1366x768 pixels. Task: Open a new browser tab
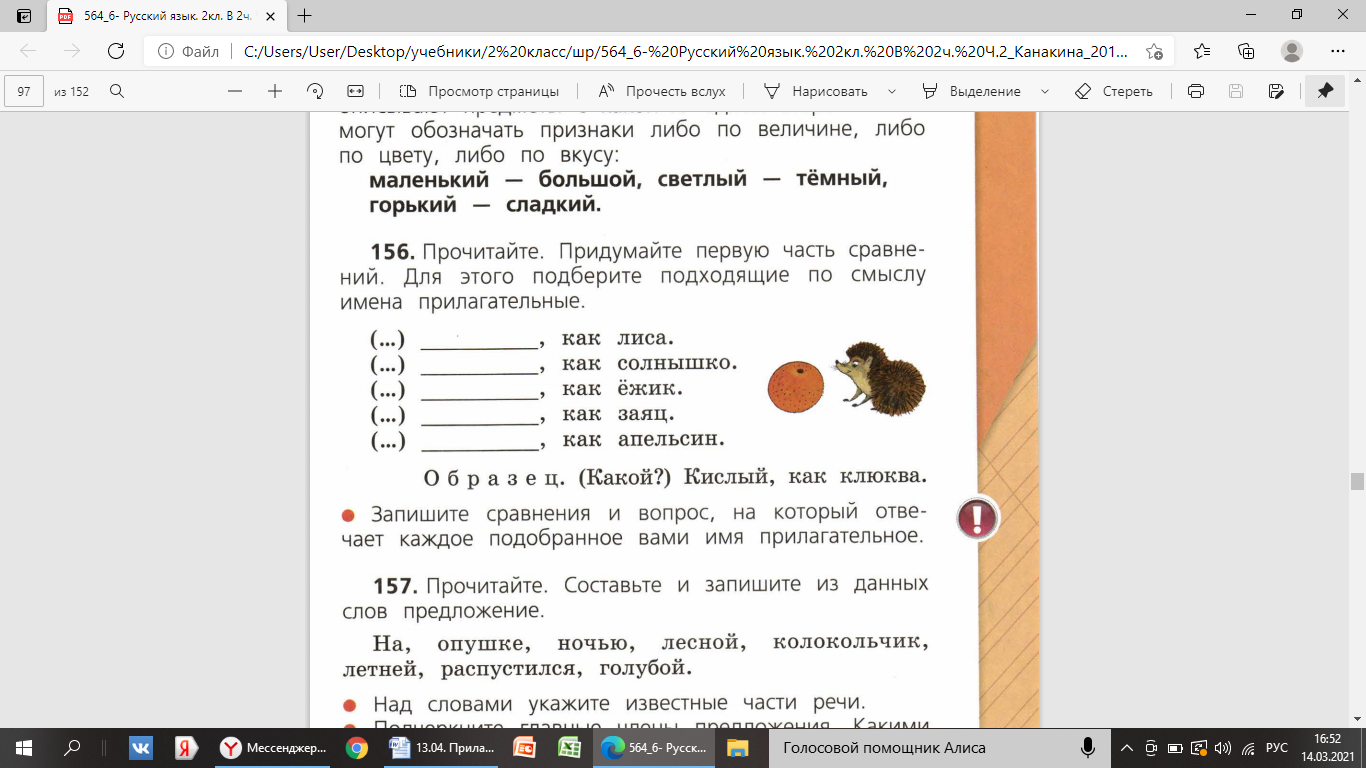pos(305,16)
